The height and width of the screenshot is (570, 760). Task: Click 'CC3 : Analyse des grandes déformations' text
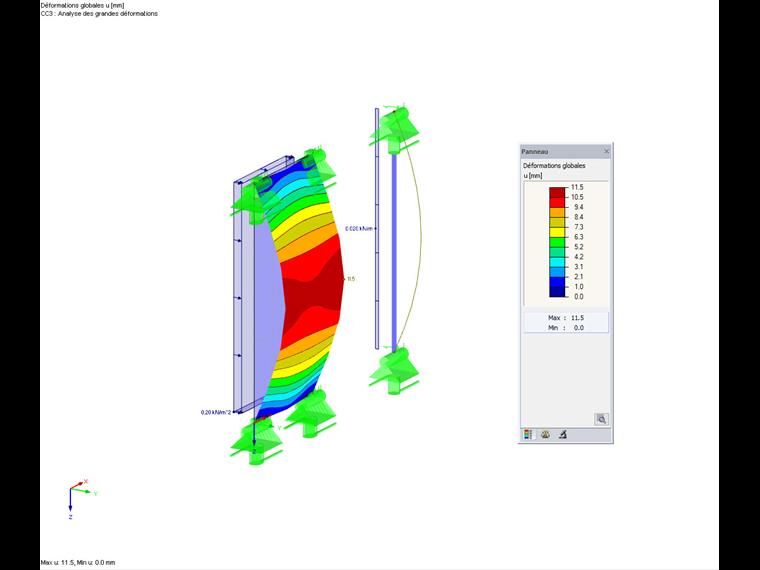99,14
